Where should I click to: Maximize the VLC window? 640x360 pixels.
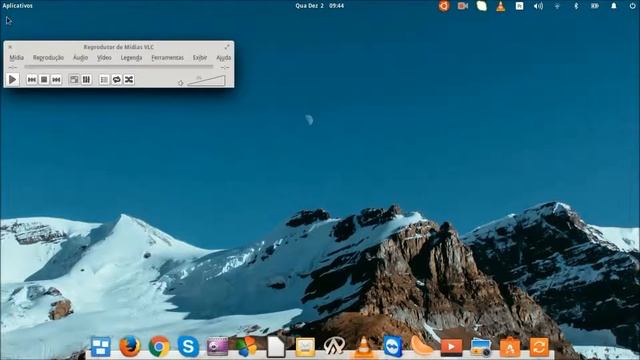(x=227, y=47)
